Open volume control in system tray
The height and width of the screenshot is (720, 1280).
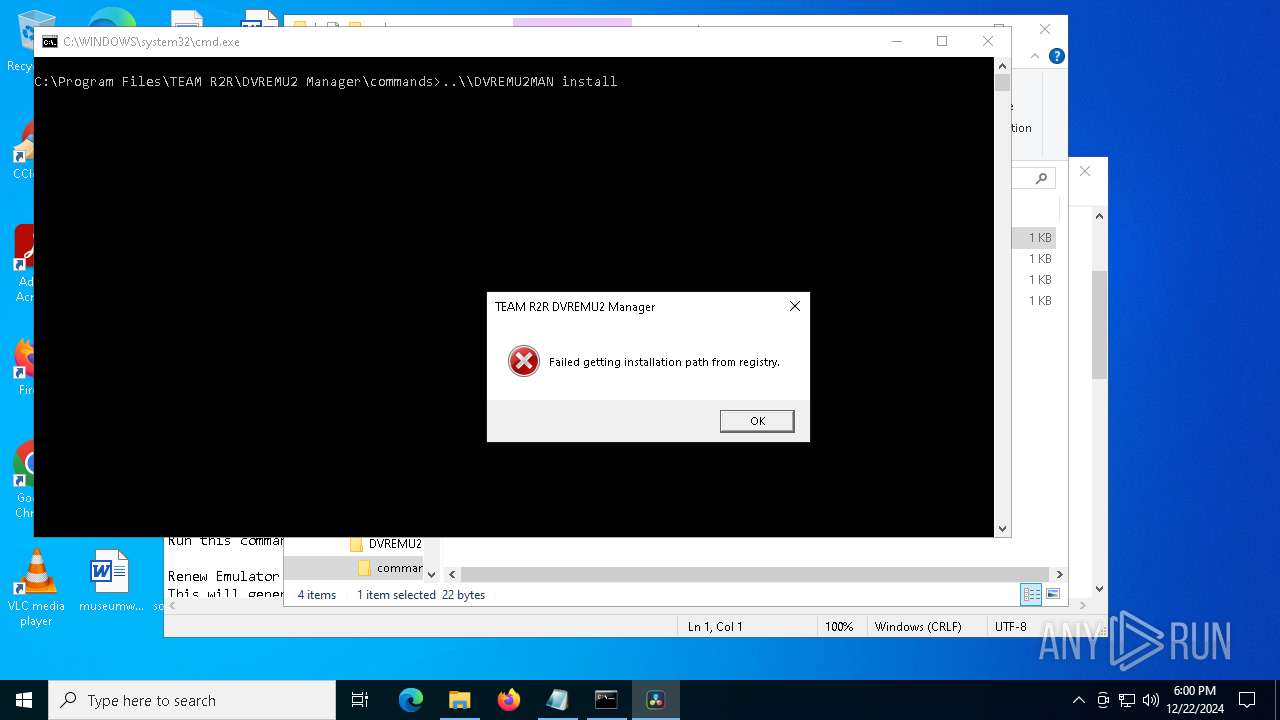(x=1150, y=700)
